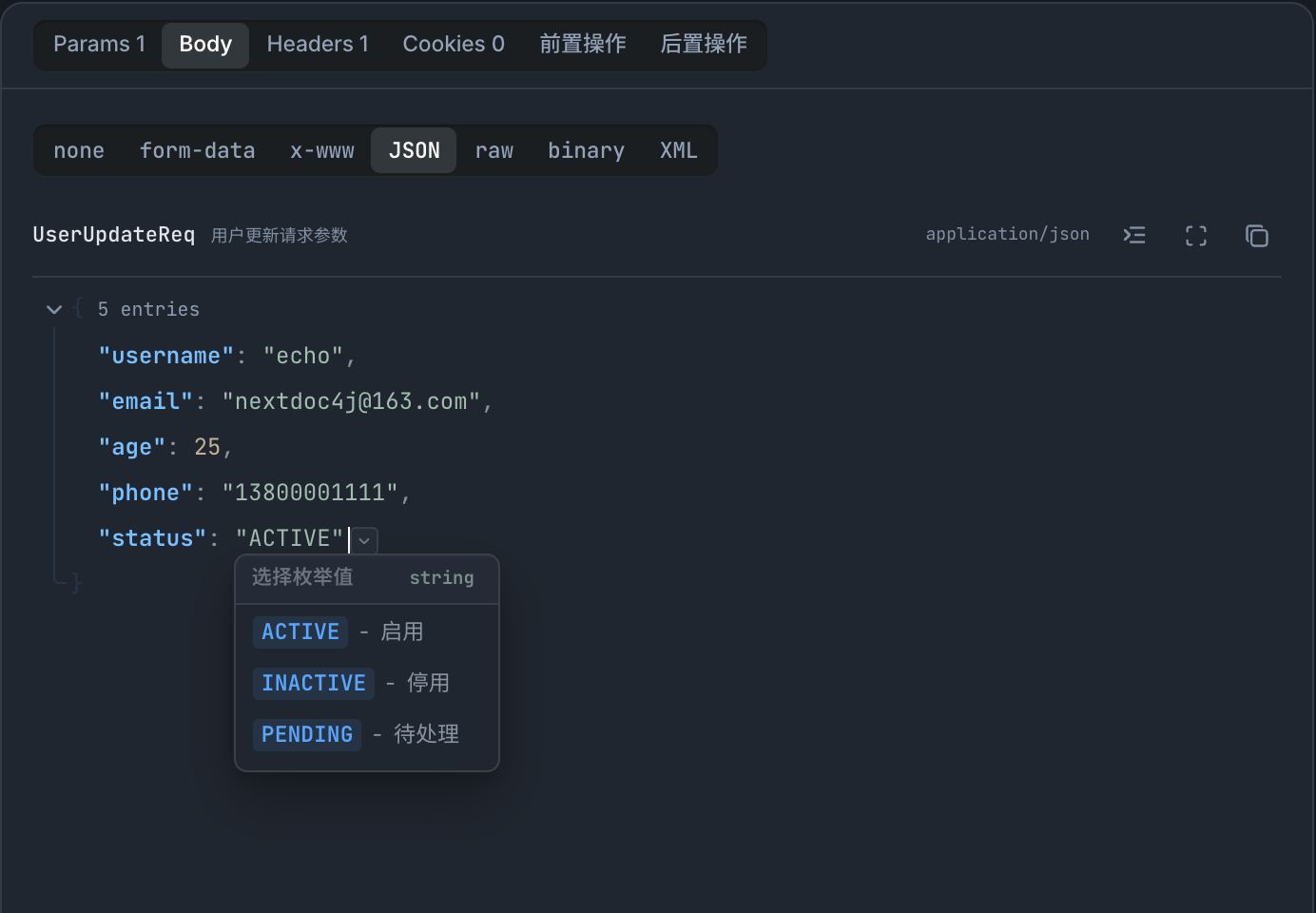Click the "username" key

(x=166, y=356)
